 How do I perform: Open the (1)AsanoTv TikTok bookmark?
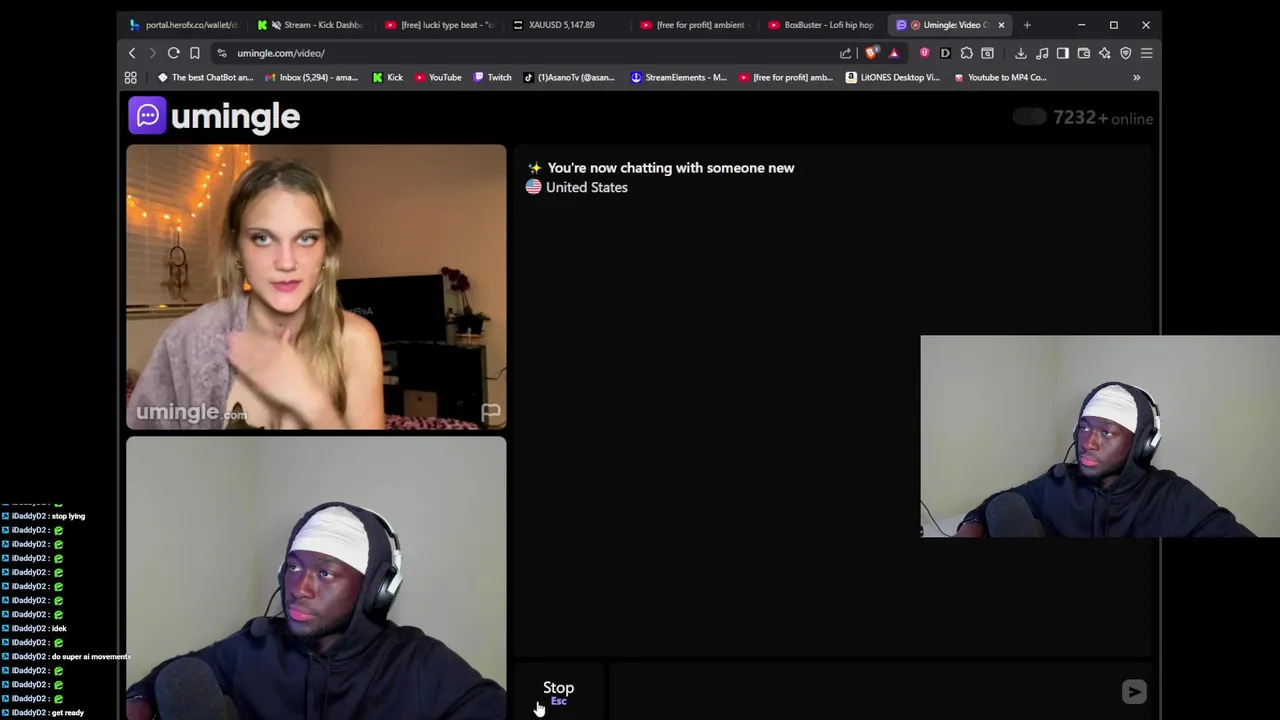click(569, 77)
